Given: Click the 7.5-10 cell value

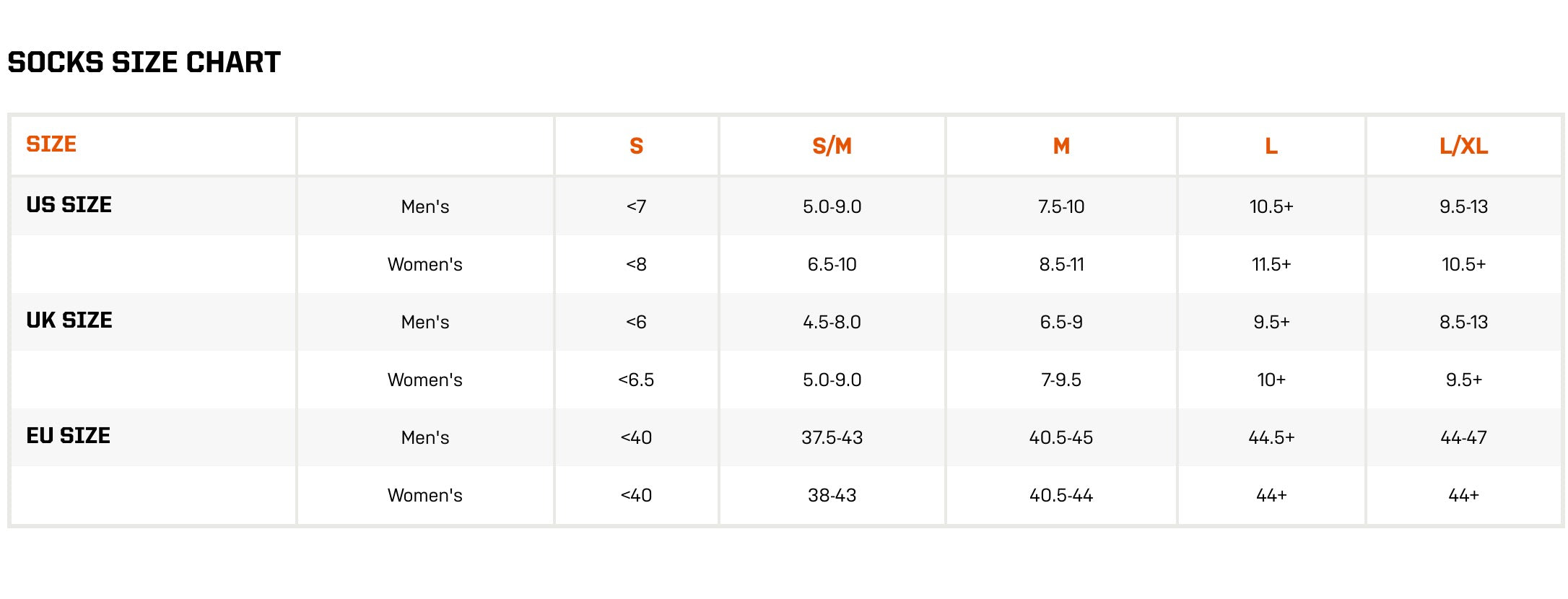Looking at the screenshot, I should pyautogui.click(x=1060, y=206).
